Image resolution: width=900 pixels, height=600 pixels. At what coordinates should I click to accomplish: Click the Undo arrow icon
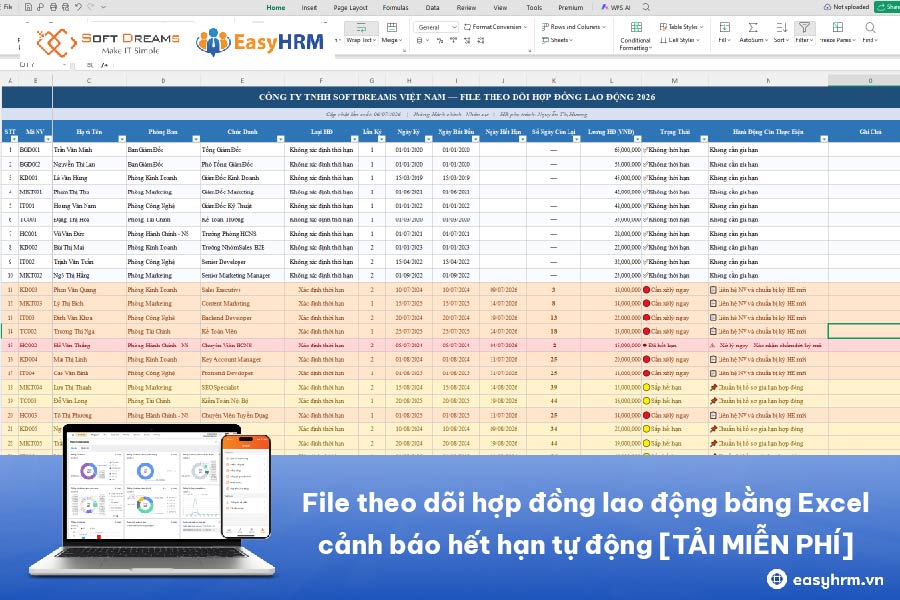click(x=78, y=7)
